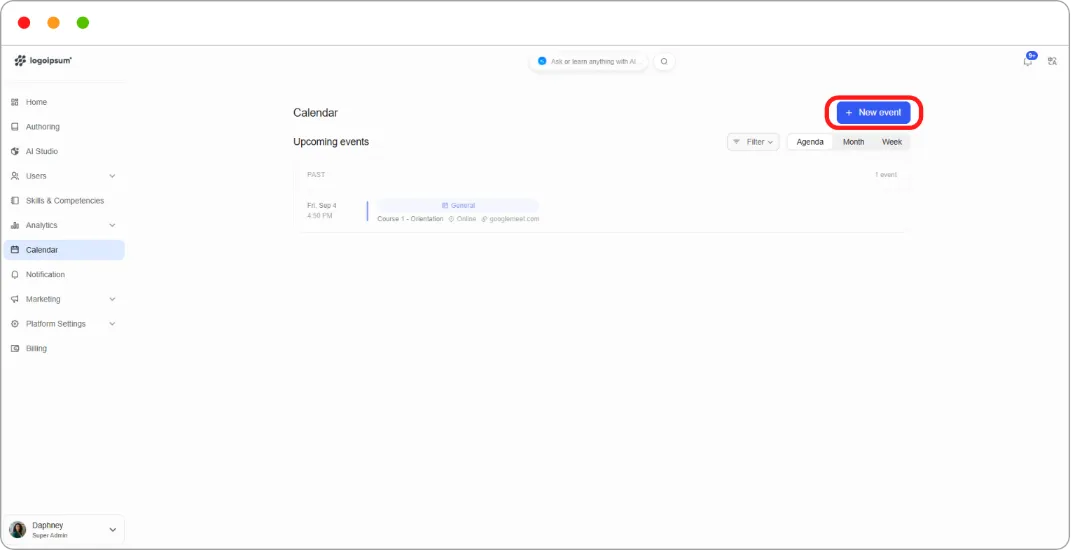Screen dimensions: 1071x550
Task: Expand the Daphney account menu chevron
Action: (x=113, y=530)
